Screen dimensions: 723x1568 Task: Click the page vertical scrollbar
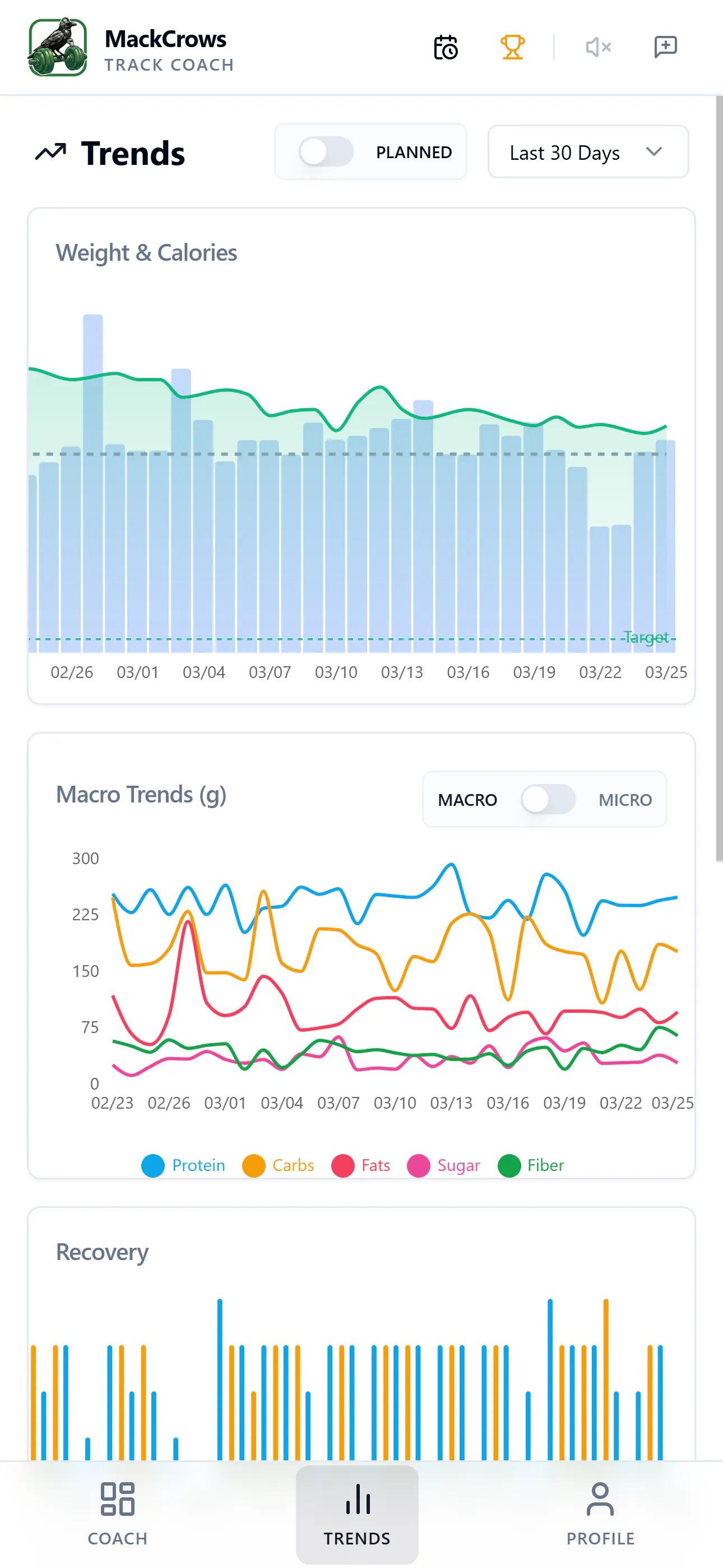click(x=719, y=478)
